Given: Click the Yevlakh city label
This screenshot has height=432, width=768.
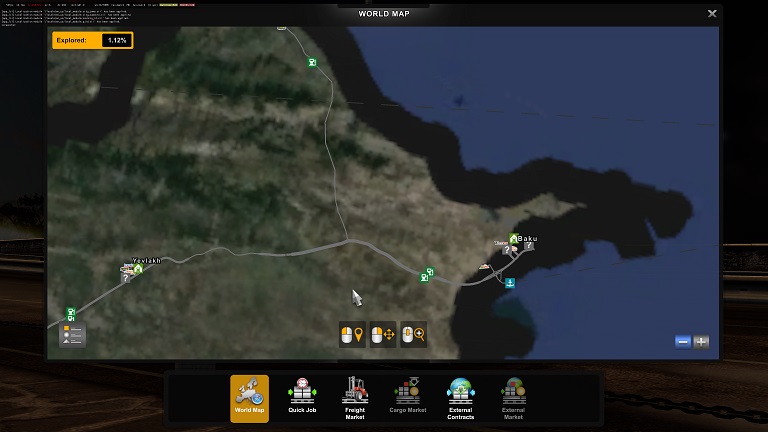Looking at the screenshot, I should pyautogui.click(x=146, y=261).
